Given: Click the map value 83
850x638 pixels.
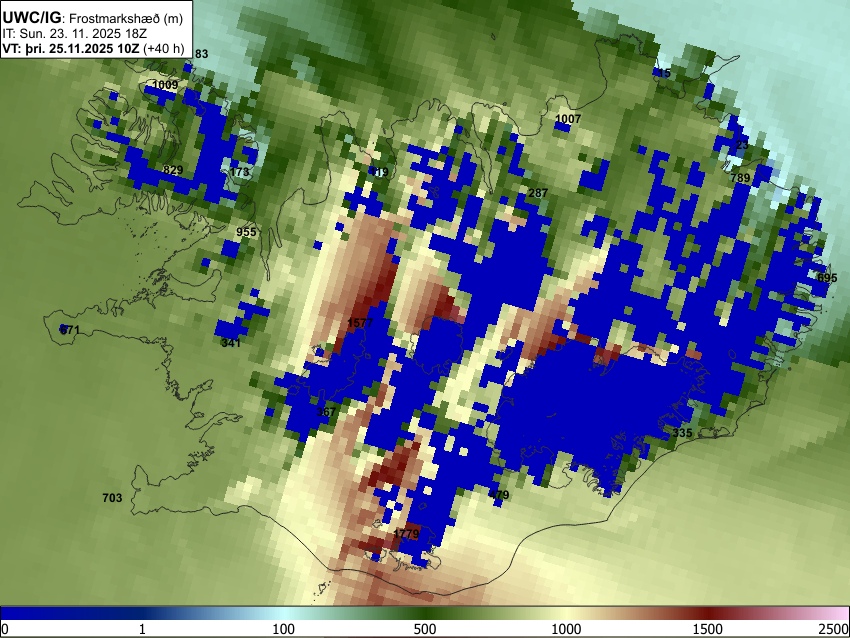Looking at the screenshot, I should pos(201,54).
